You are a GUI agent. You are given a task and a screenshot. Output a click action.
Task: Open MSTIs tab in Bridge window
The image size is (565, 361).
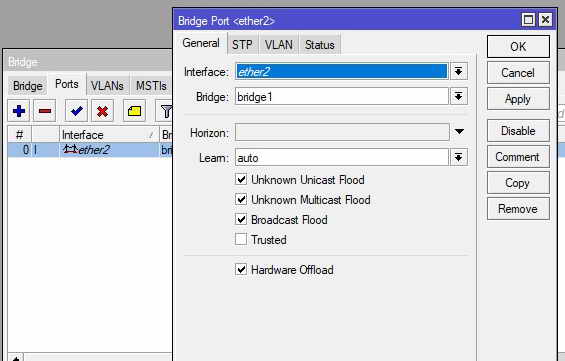point(151,86)
